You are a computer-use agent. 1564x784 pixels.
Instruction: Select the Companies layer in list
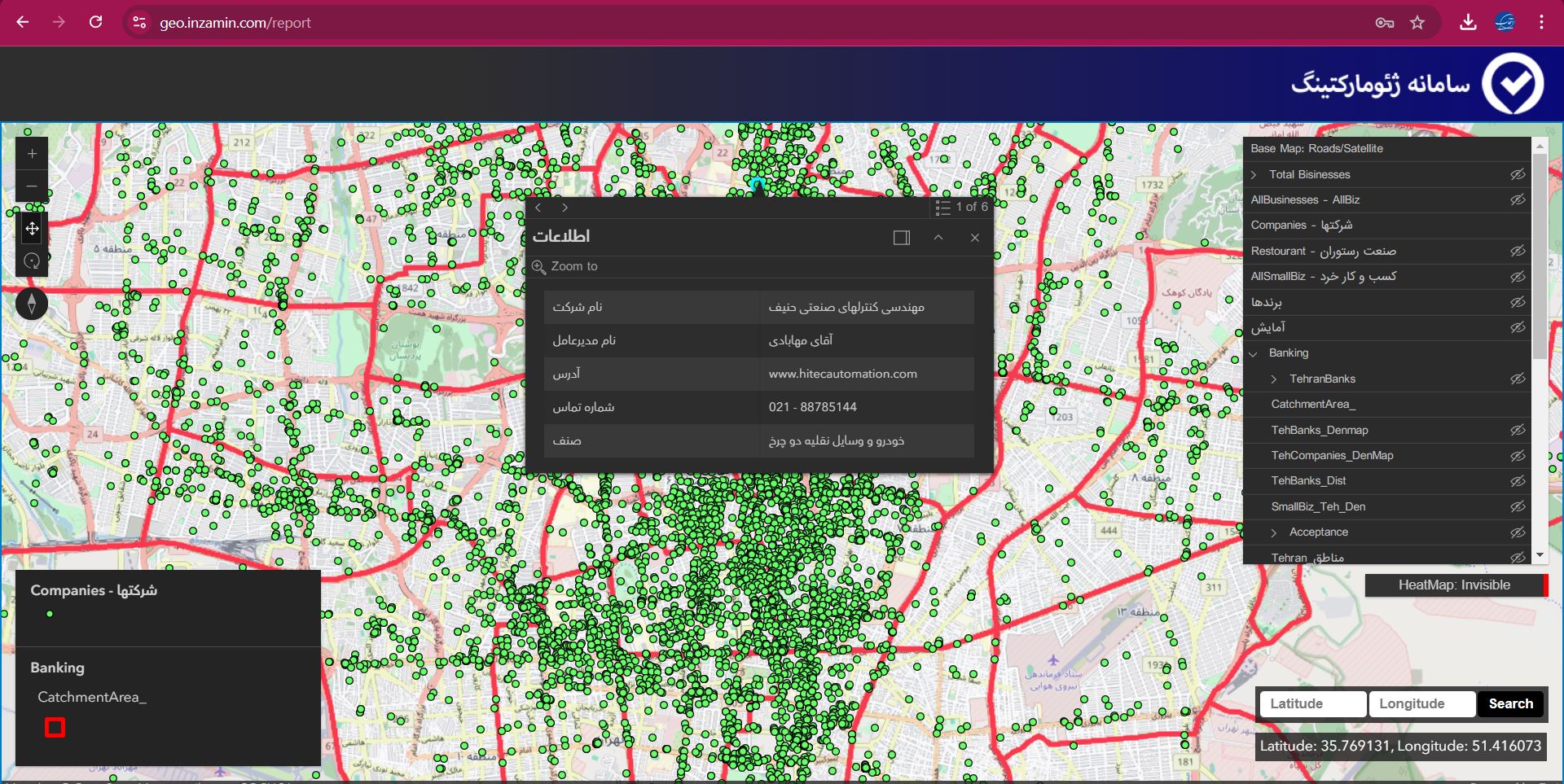click(x=1301, y=226)
